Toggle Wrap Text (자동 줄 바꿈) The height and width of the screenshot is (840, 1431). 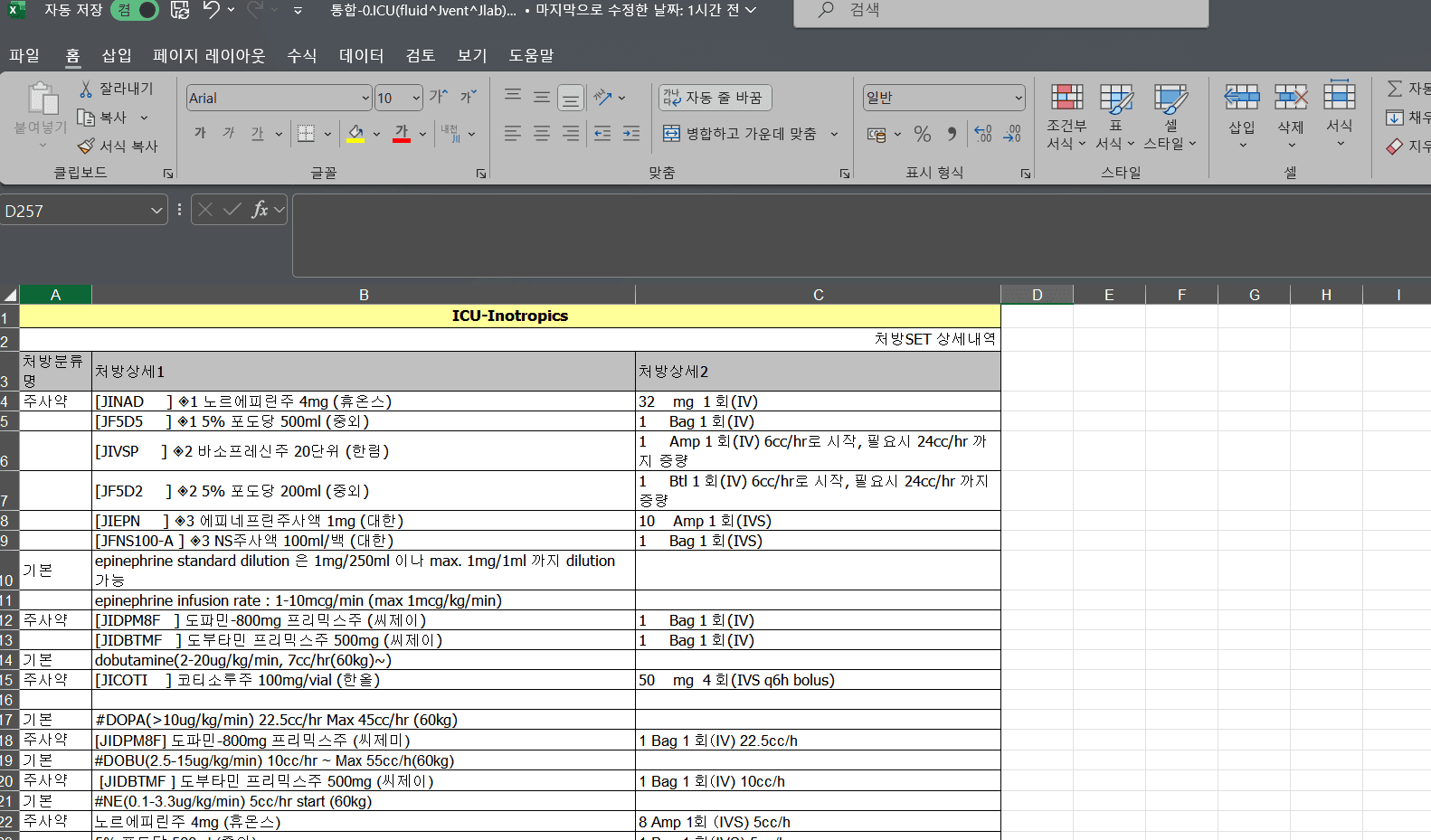715,98
